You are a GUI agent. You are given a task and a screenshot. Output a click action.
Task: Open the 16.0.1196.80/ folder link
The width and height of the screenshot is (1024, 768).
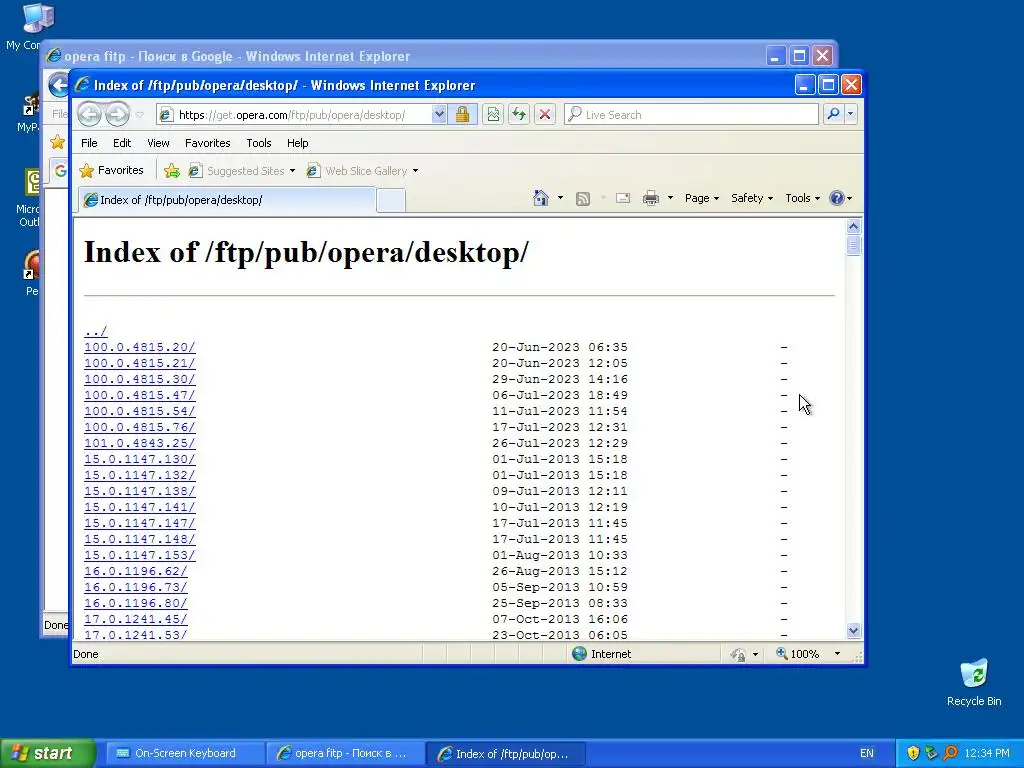136,603
